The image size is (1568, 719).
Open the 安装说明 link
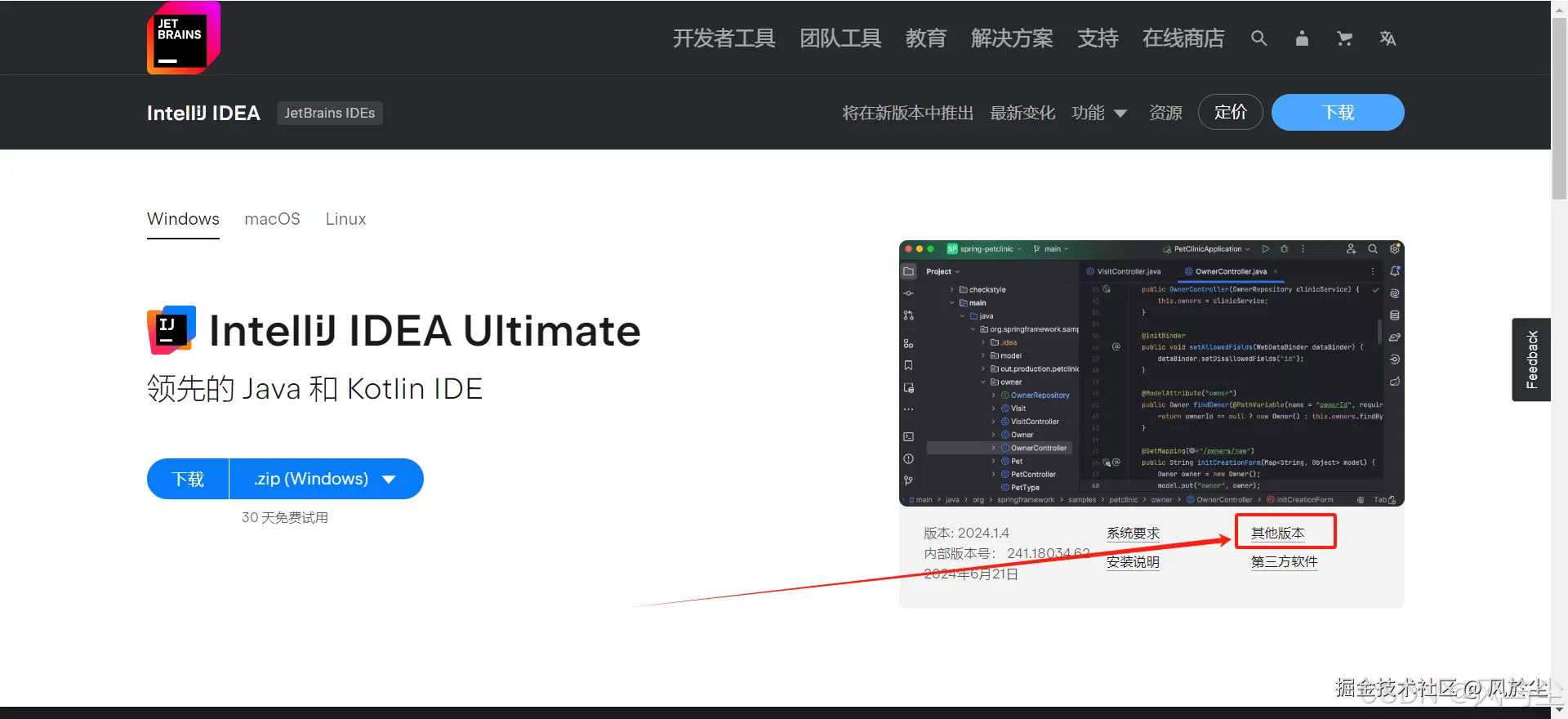(1133, 562)
